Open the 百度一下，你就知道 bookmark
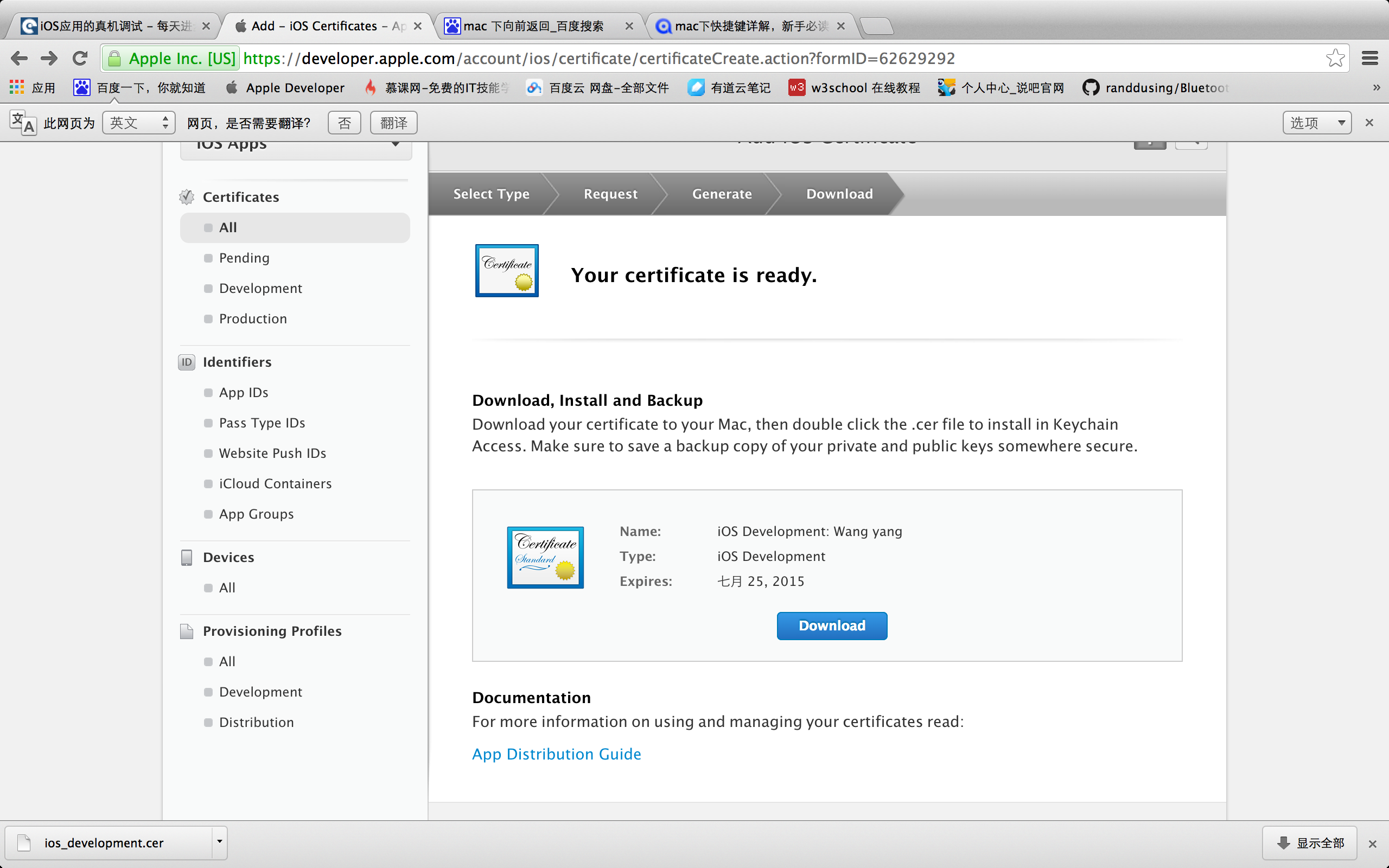1389x868 pixels. (139, 88)
